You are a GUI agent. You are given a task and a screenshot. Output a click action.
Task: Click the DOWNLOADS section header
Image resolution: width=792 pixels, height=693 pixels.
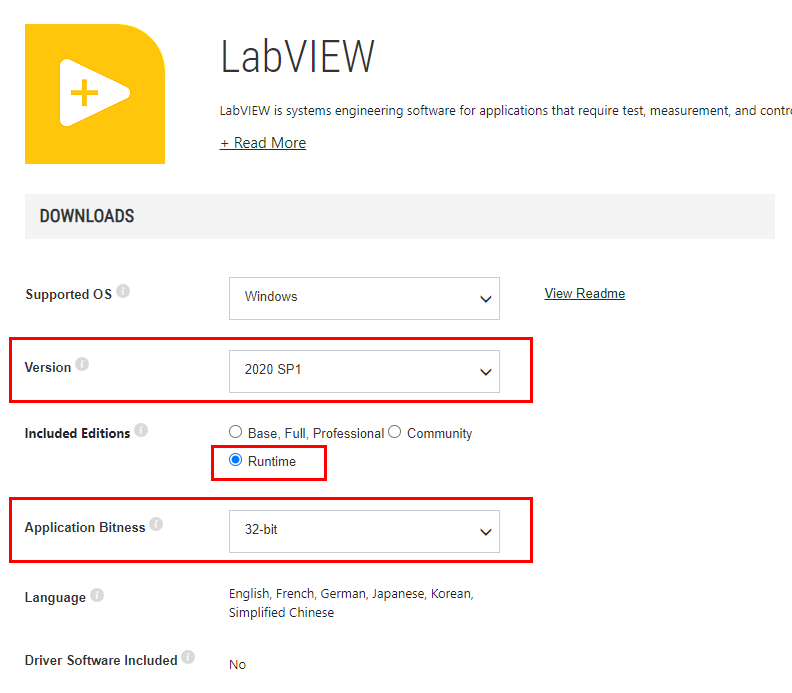click(x=87, y=216)
